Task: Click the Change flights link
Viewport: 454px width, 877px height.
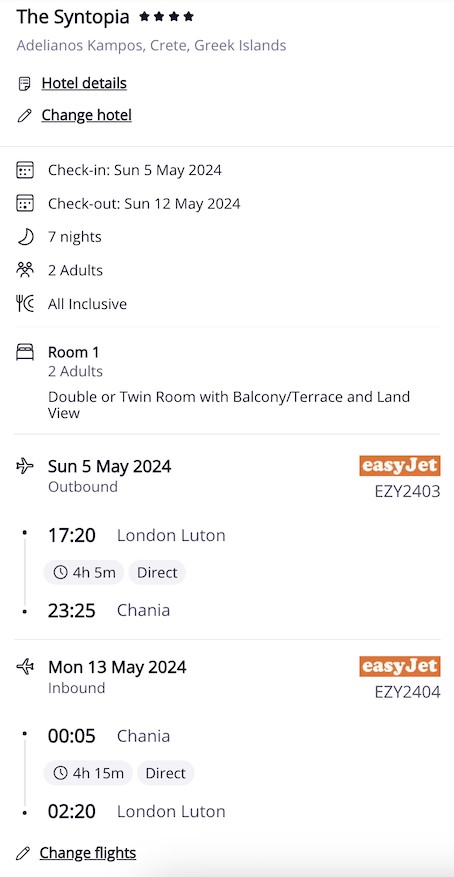Action: click(88, 853)
